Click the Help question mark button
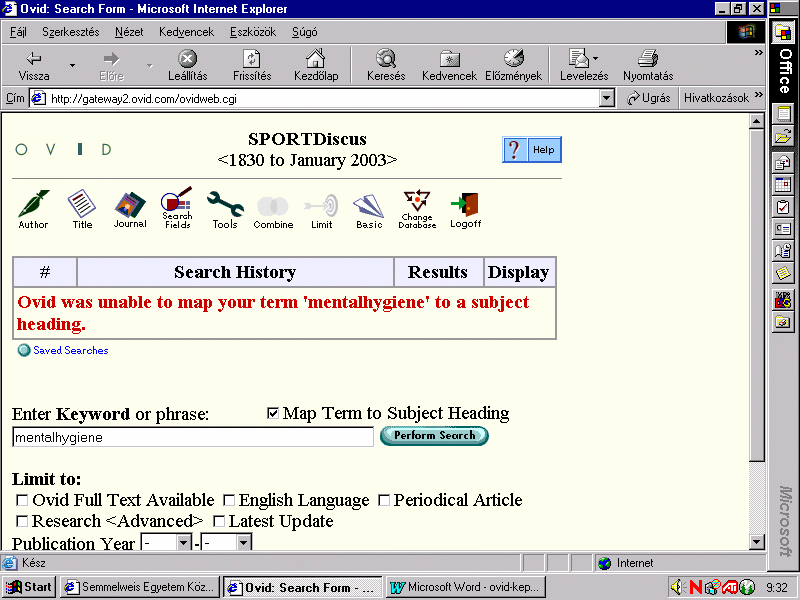Image resolution: width=800 pixels, height=600 pixels. click(532, 149)
